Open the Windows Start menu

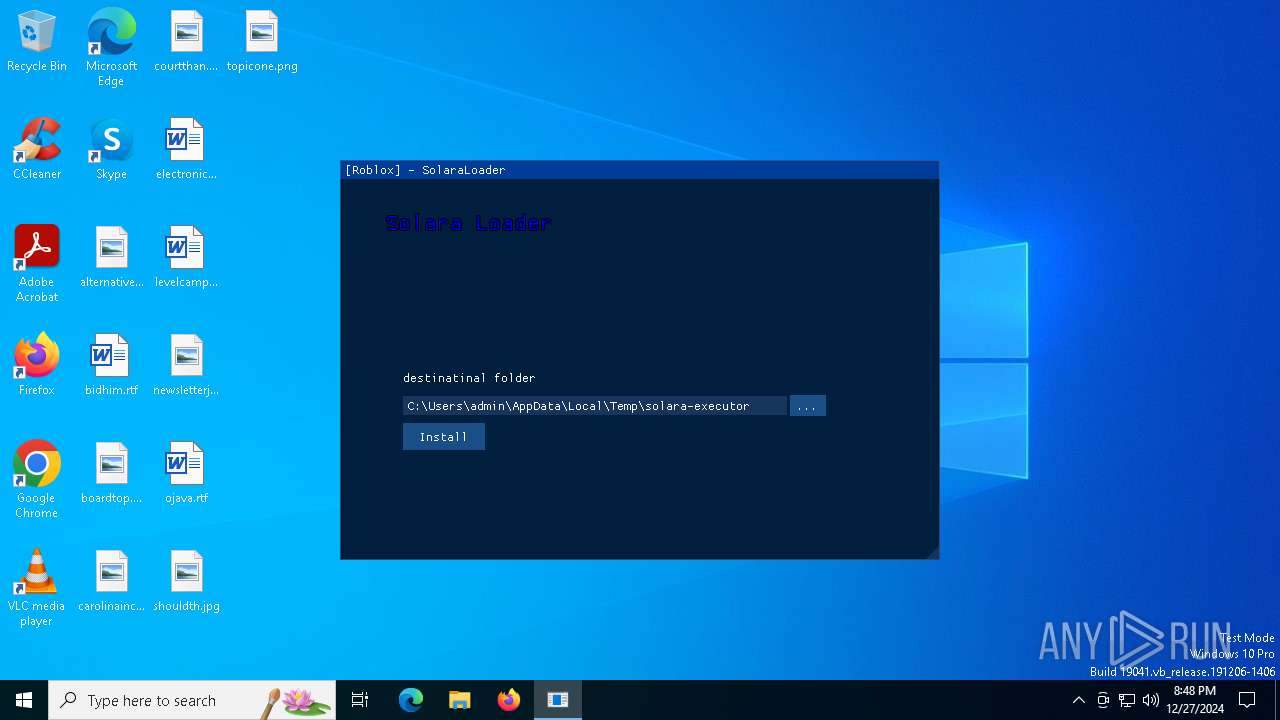[24, 700]
